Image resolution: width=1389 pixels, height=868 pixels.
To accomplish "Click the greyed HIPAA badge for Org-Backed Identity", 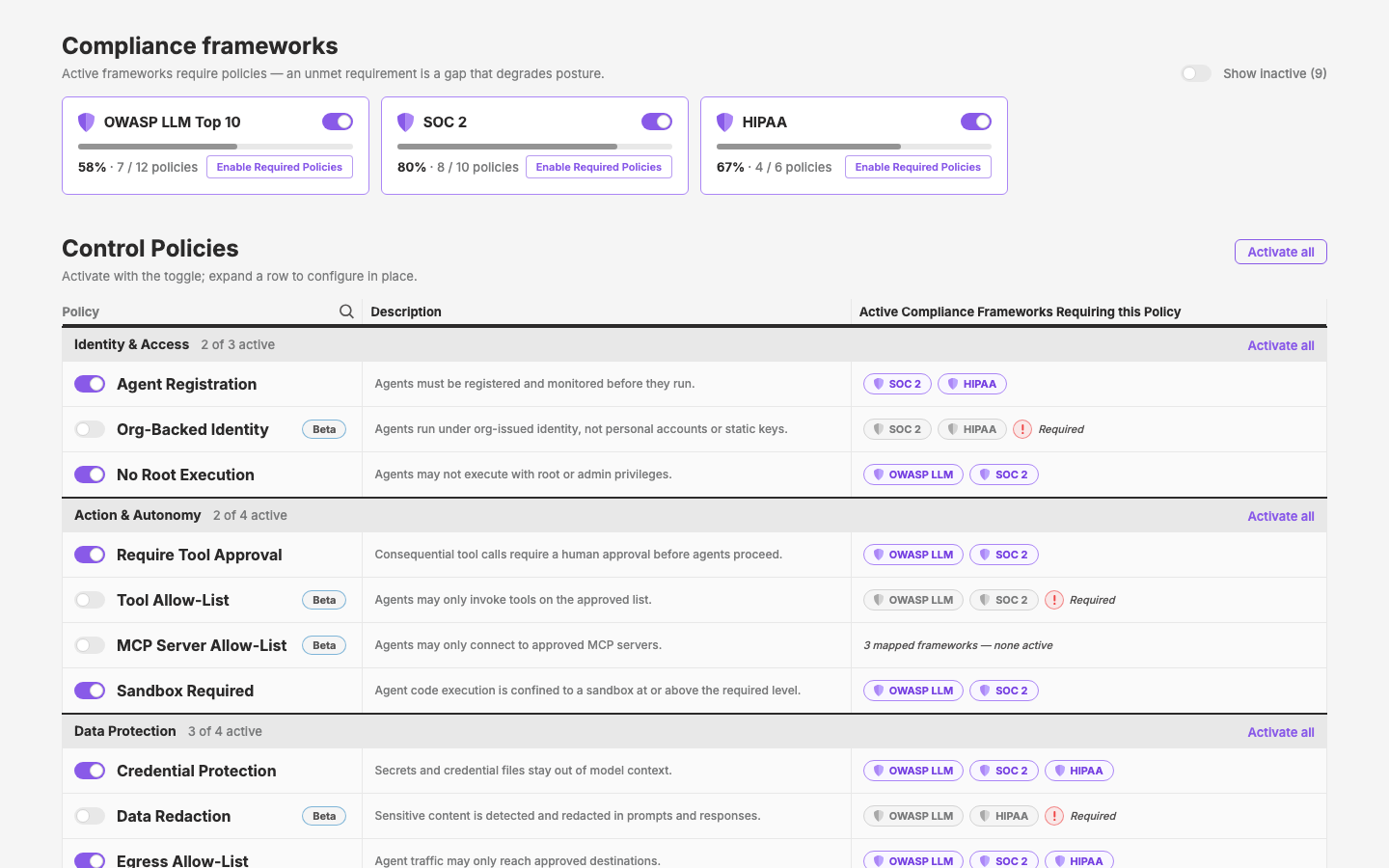I will coord(972,429).
